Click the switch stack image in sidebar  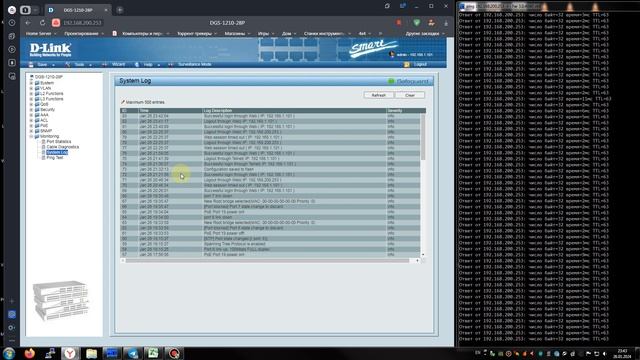[x=60, y=300]
